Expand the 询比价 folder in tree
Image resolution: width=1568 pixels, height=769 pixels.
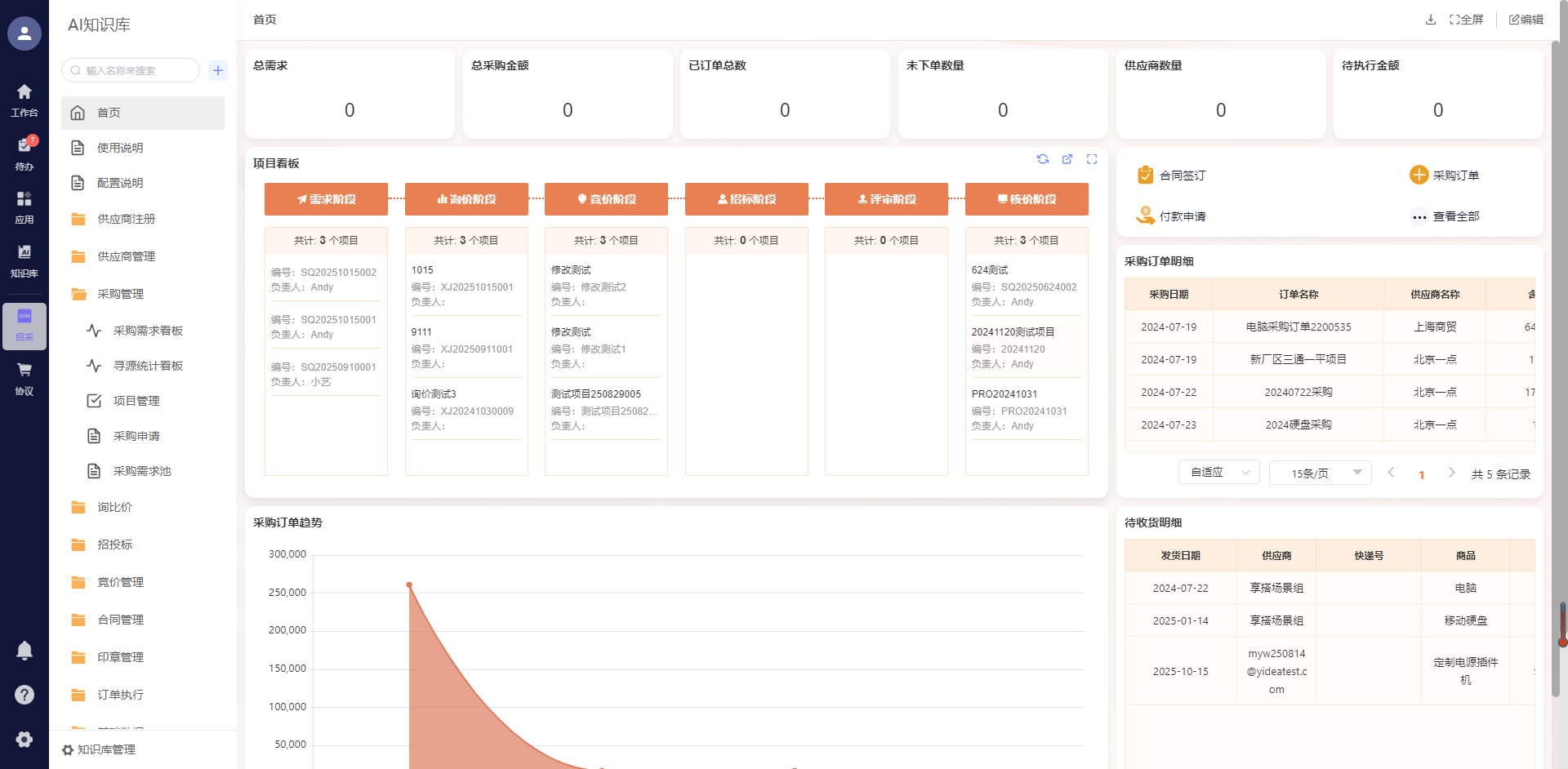pos(114,507)
